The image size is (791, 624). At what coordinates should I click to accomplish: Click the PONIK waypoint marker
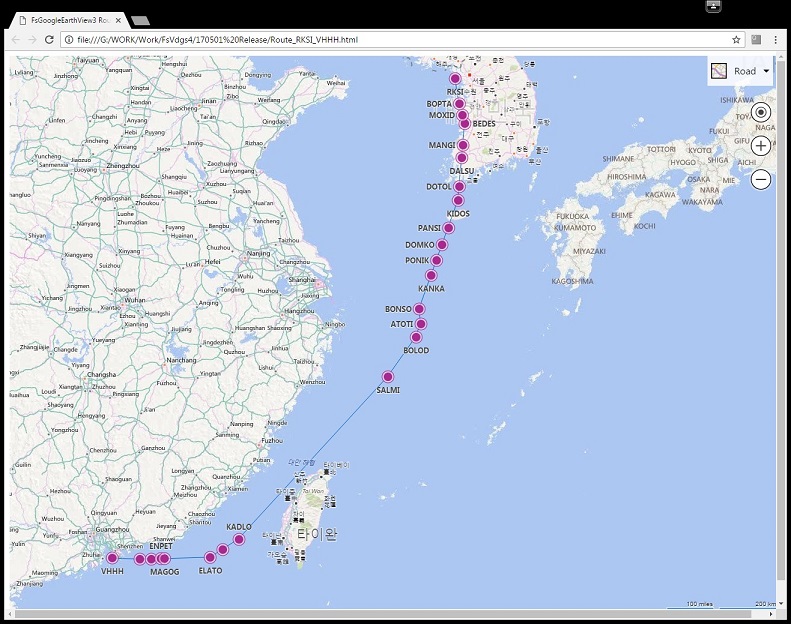[436, 260]
